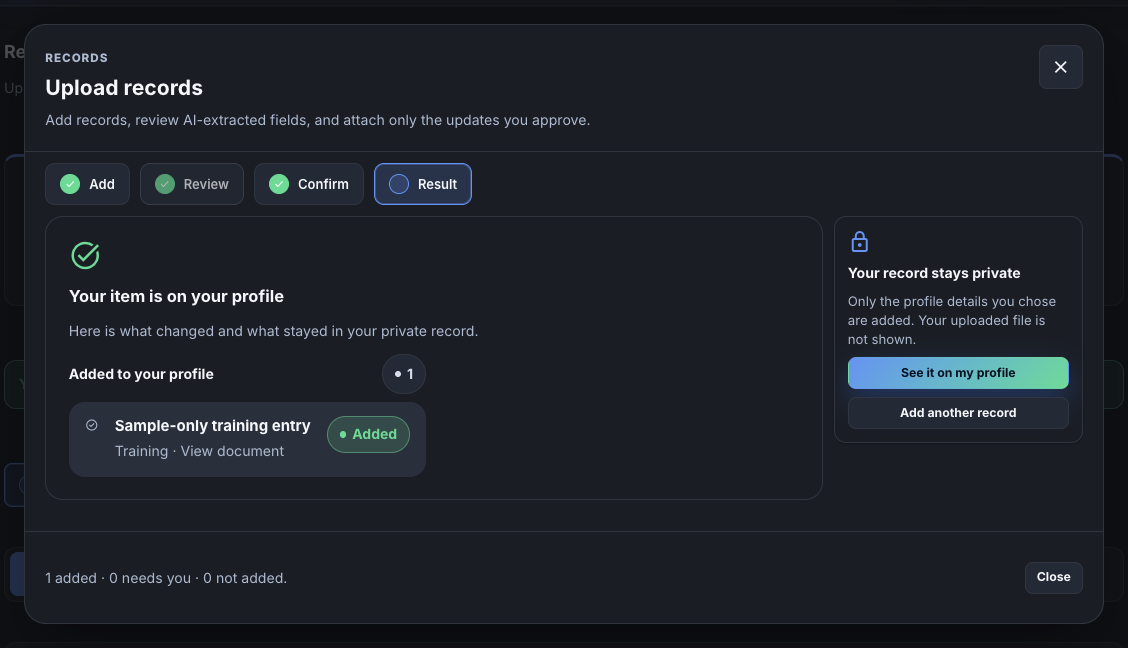Click the small check beside Sample-only training entry
Screen dimensions: 1128x648
[x=92, y=425]
